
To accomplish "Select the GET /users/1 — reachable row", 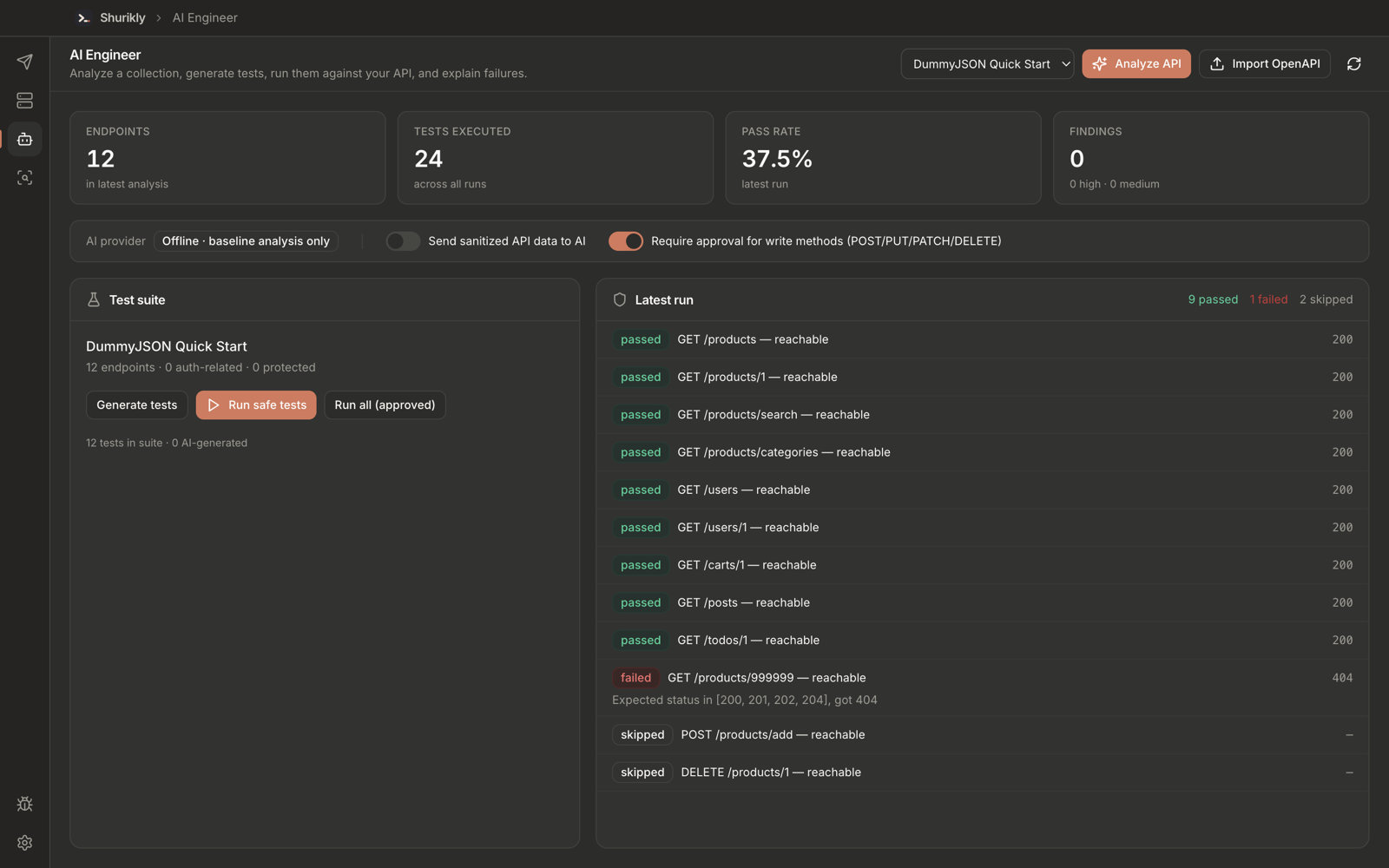I will [x=982, y=528].
